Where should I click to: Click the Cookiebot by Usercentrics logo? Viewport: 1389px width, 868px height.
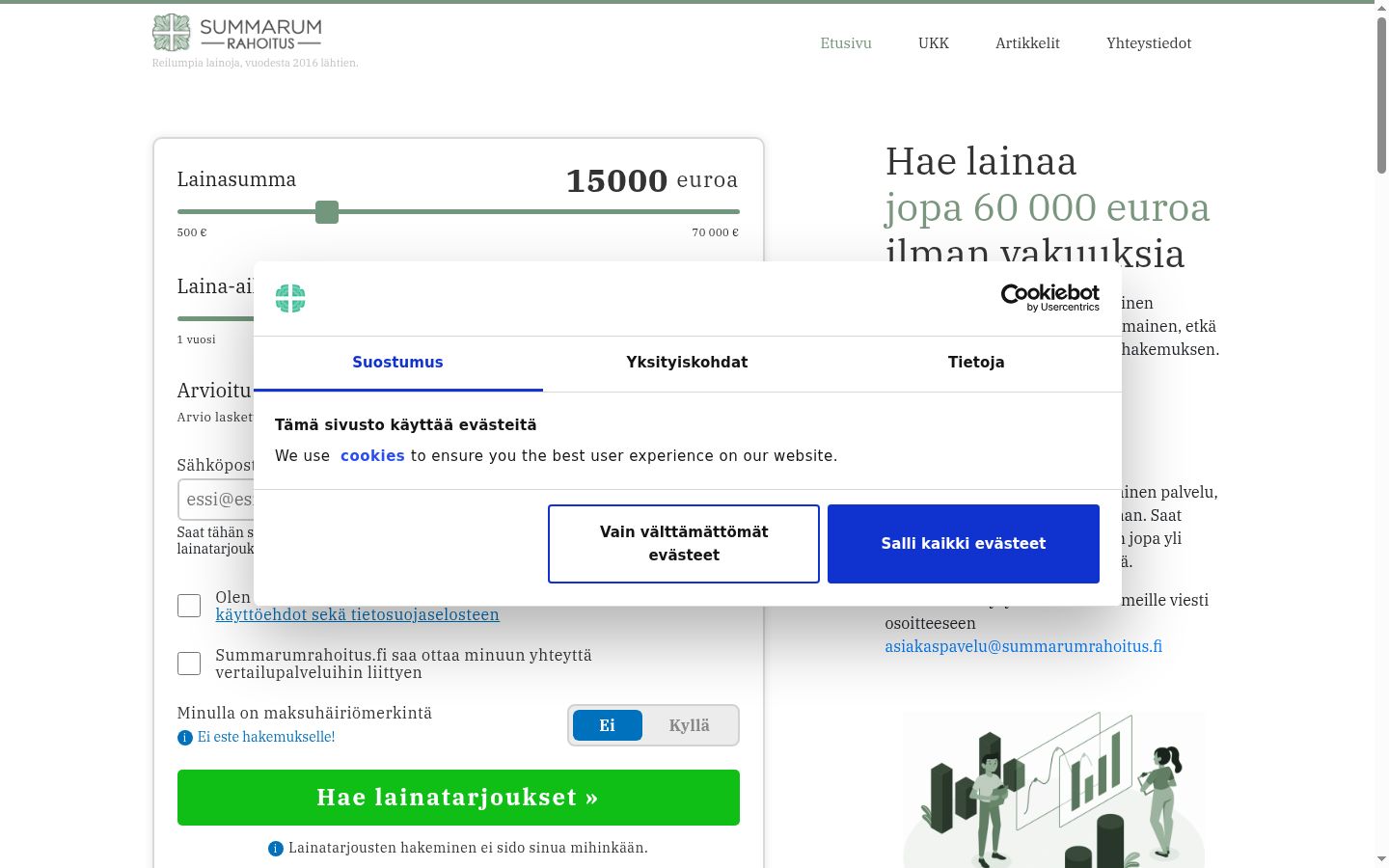[x=1049, y=298]
